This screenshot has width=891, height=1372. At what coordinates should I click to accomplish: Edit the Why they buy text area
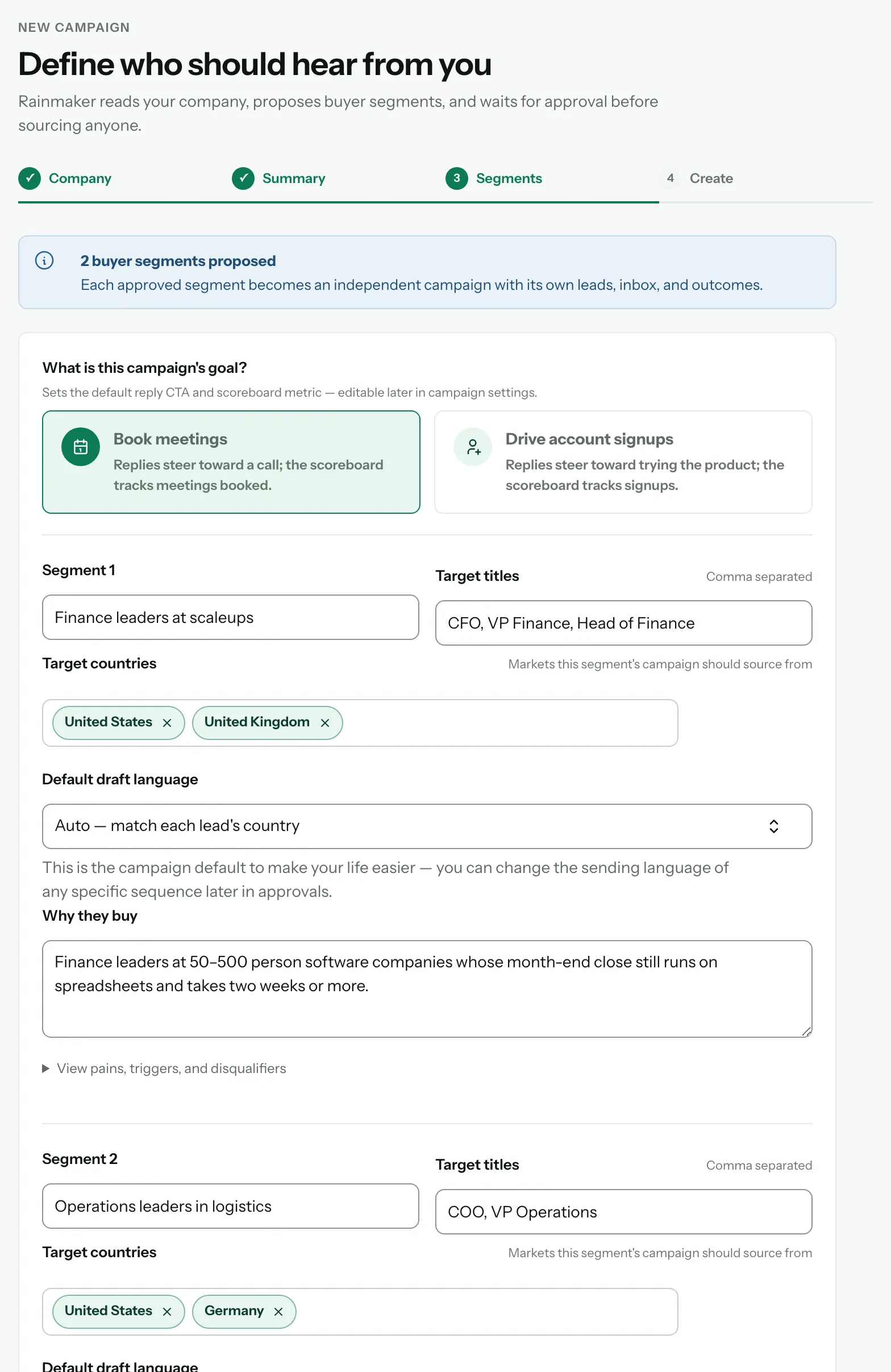(x=427, y=989)
